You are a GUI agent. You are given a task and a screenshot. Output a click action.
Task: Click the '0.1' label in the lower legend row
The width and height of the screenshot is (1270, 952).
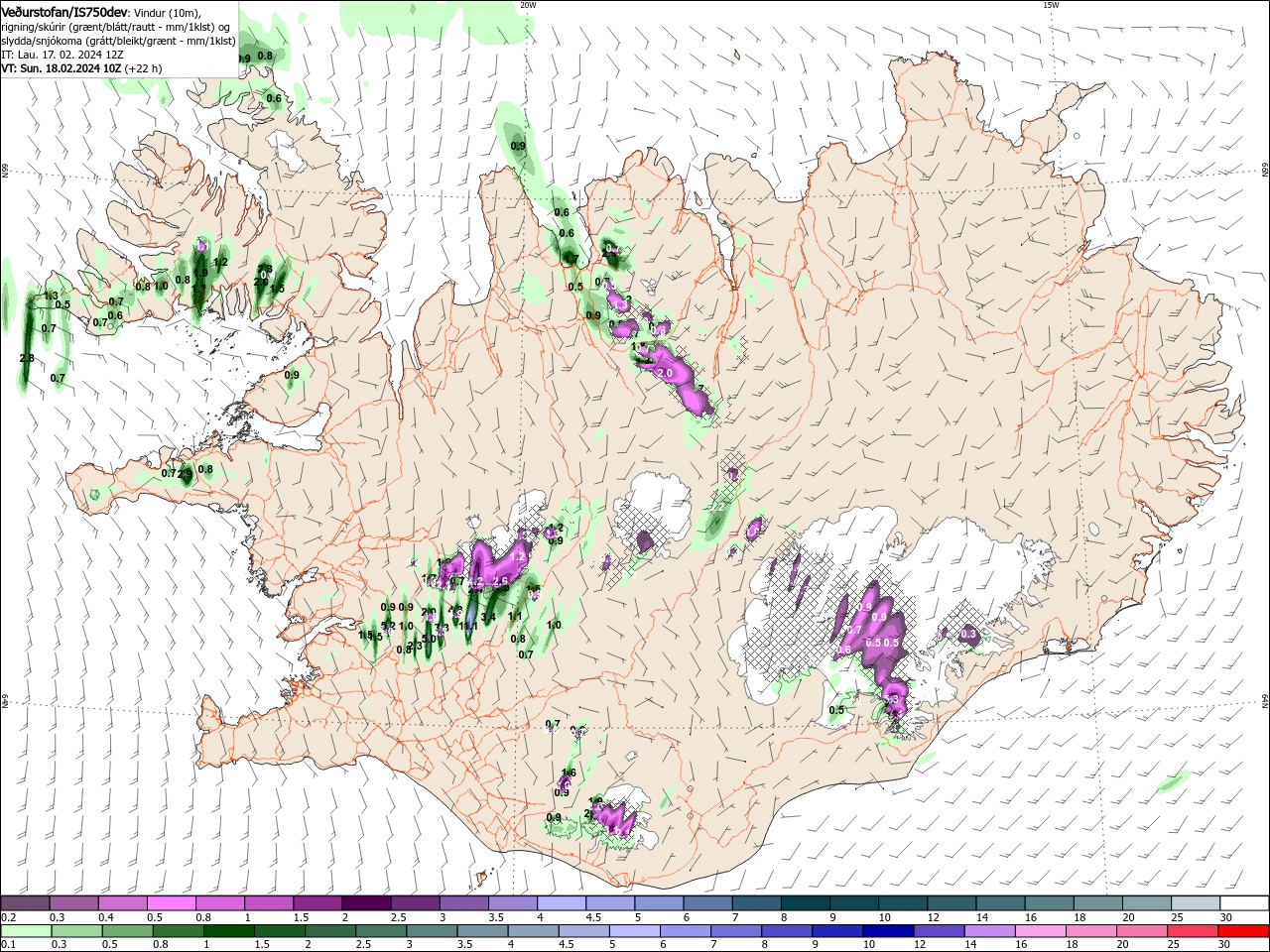tap(9, 945)
